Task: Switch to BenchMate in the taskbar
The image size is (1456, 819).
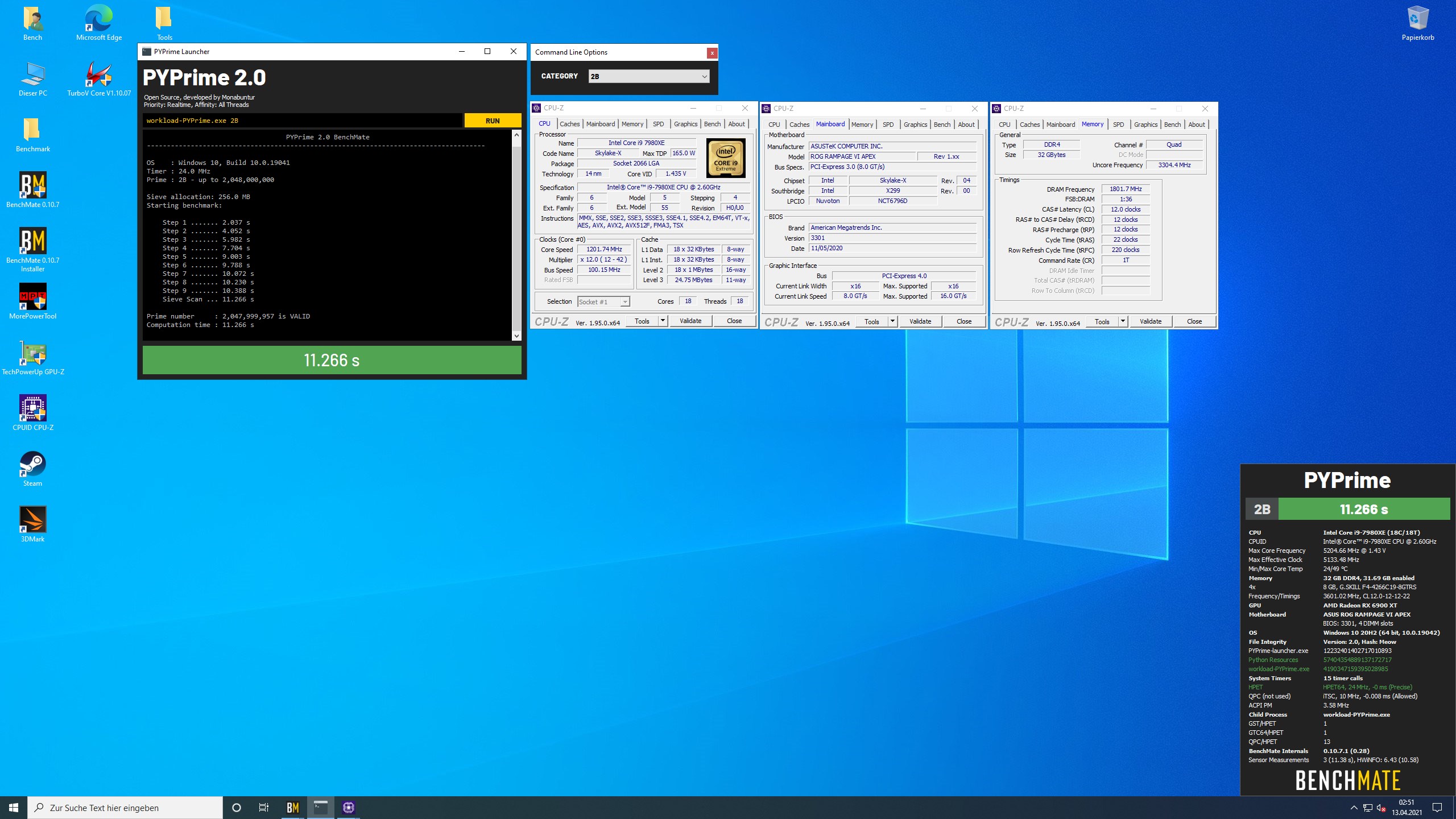Action: pos(293,808)
